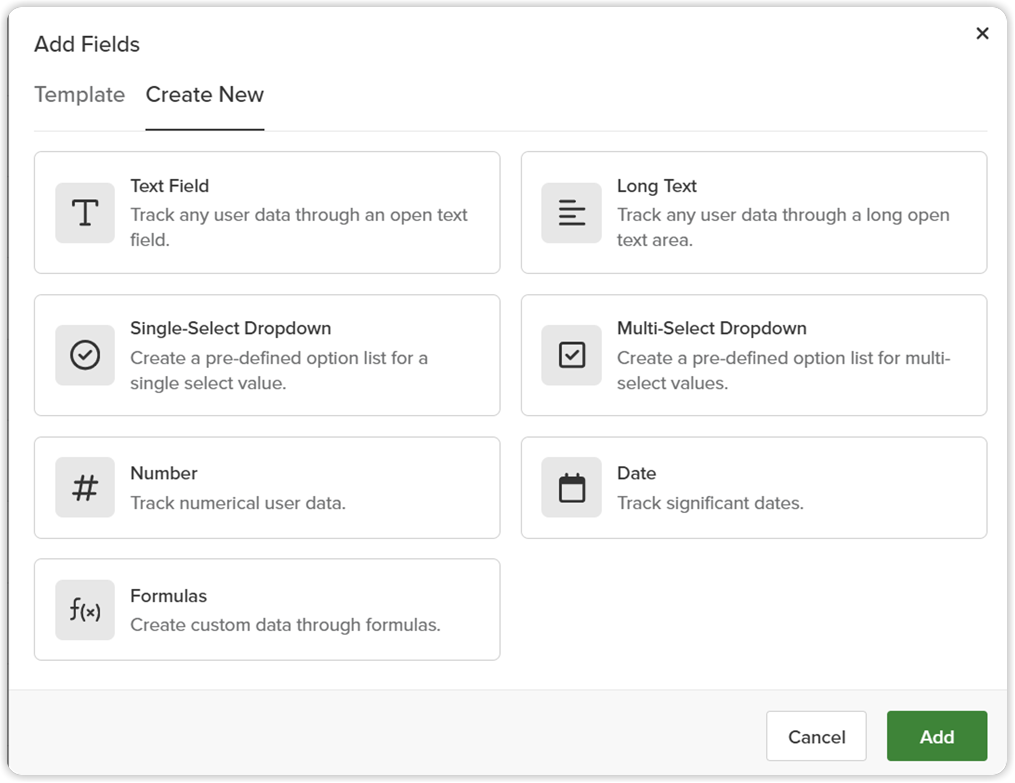The image size is (1015, 783).
Task: Click the green Add button
Action: (937, 736)
